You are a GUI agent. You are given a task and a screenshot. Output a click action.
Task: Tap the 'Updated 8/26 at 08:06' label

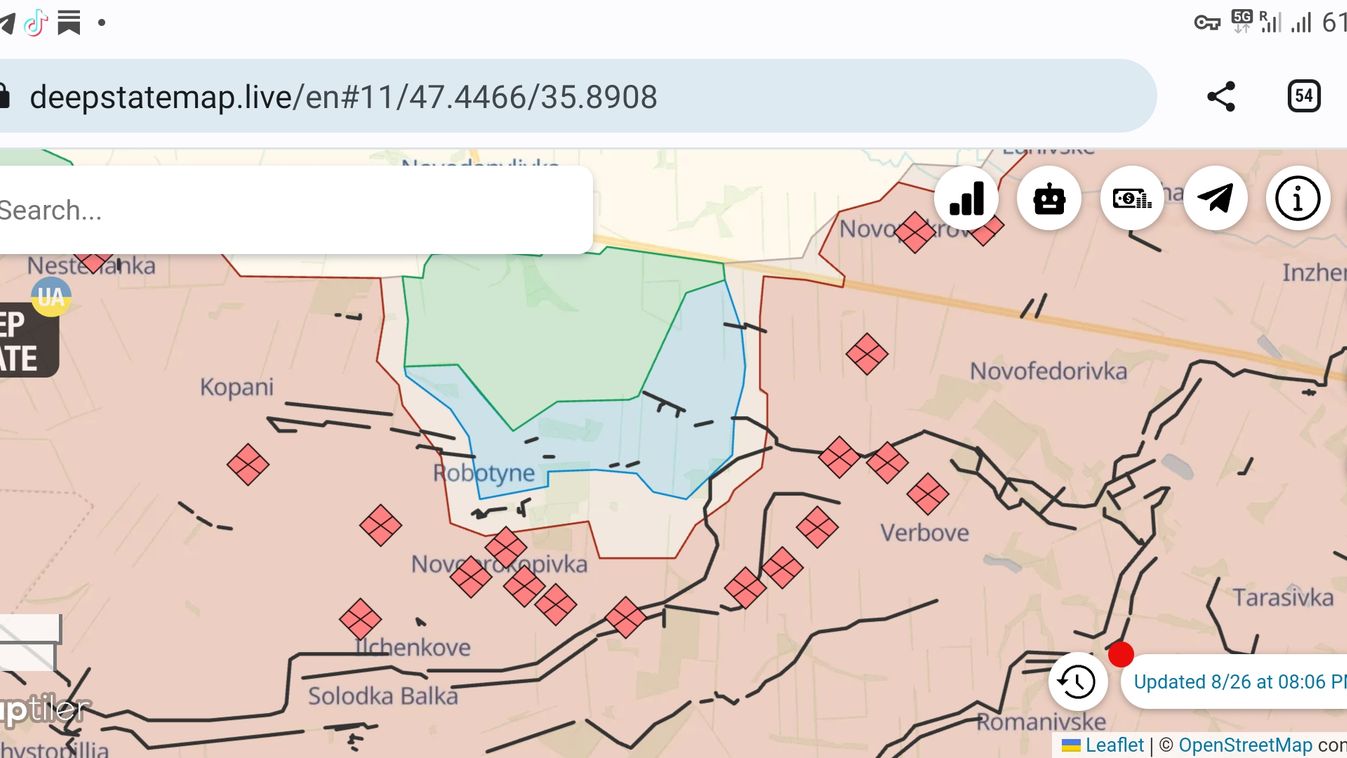pos(1238,682)
